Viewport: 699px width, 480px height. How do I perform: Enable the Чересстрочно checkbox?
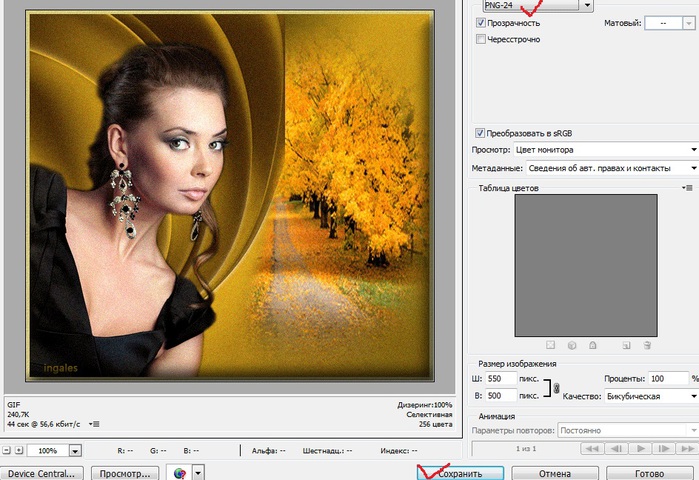(x=482, y=39)
